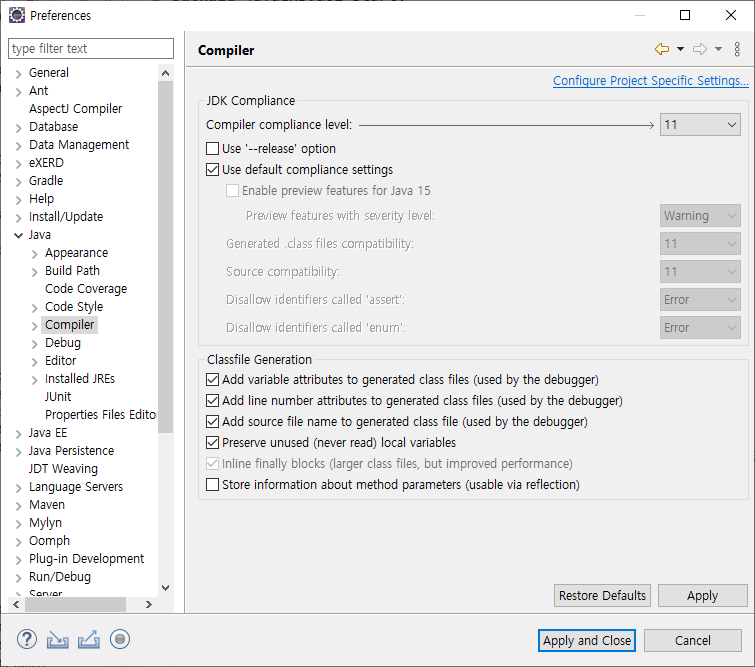This screenshot has width=755, height=667.
Task: Open the Disallow 'assert' identifiers dropdown
Action: [700, 300]
